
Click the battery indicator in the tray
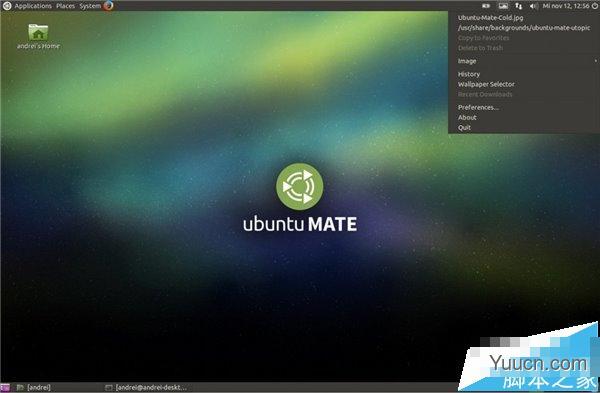tap(486, 6)
